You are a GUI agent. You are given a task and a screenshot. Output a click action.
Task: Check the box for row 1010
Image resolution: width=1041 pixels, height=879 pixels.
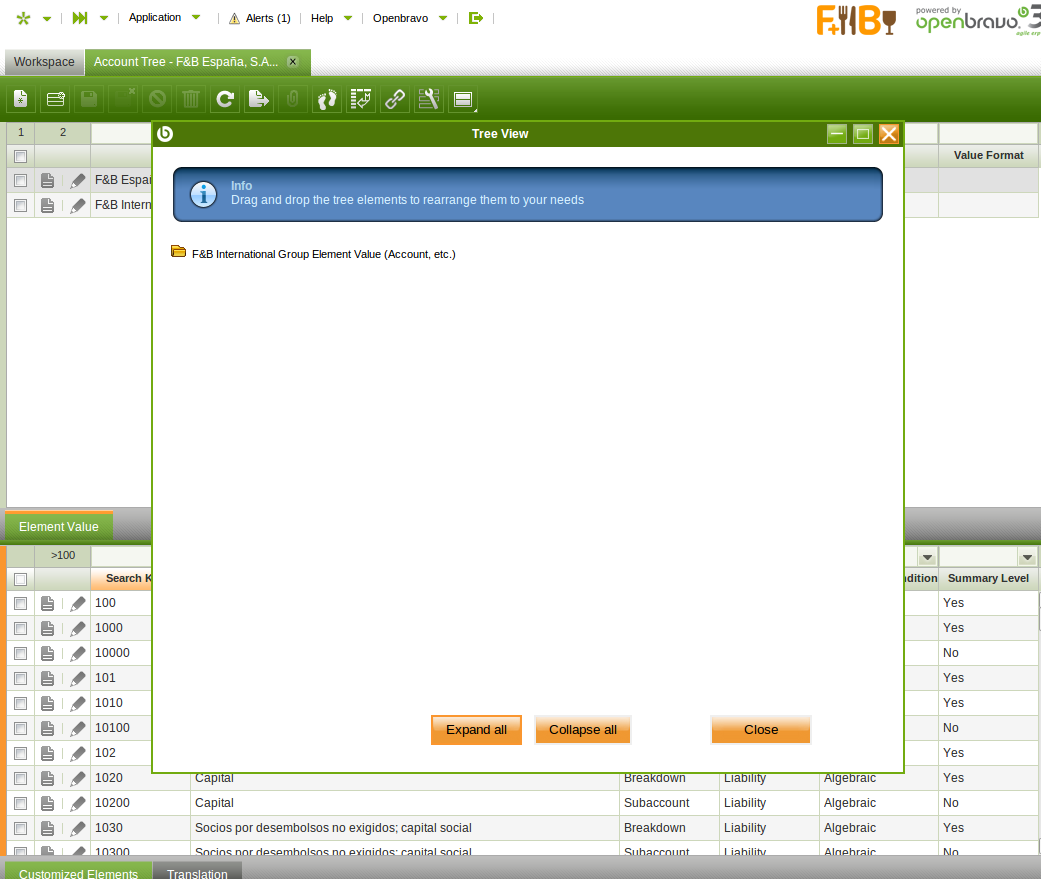(21, 703)
